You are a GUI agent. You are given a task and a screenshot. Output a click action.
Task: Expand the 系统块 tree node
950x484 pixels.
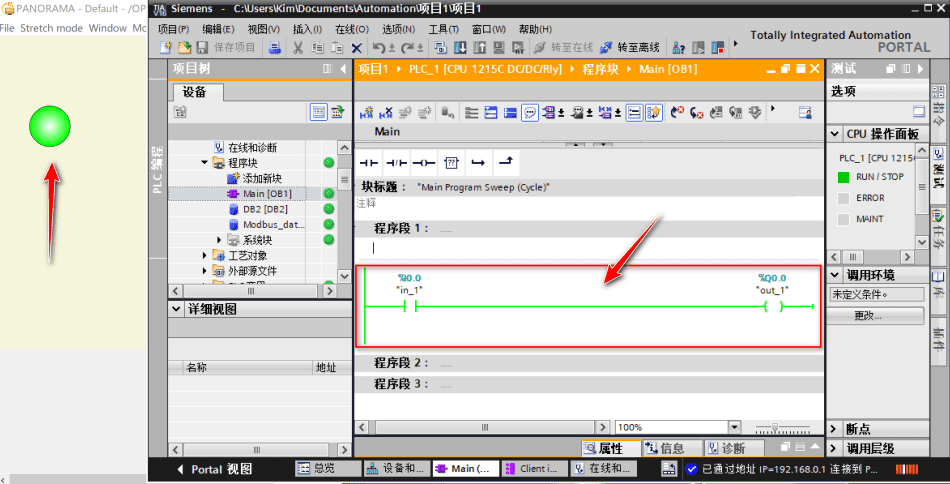pyautogui.click(x=220, y=240)
